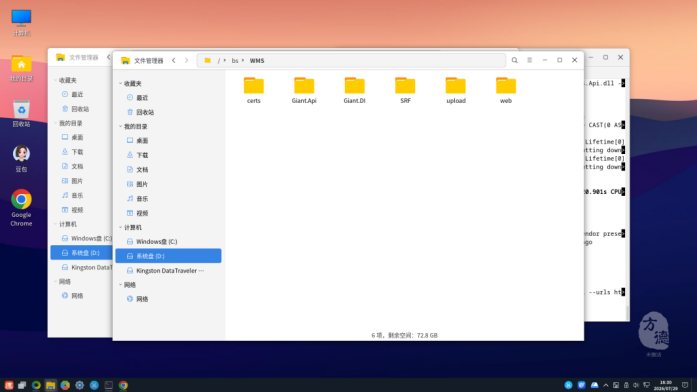
Task: Click WMS in the breadcrumb path
Action: point(257,60)
